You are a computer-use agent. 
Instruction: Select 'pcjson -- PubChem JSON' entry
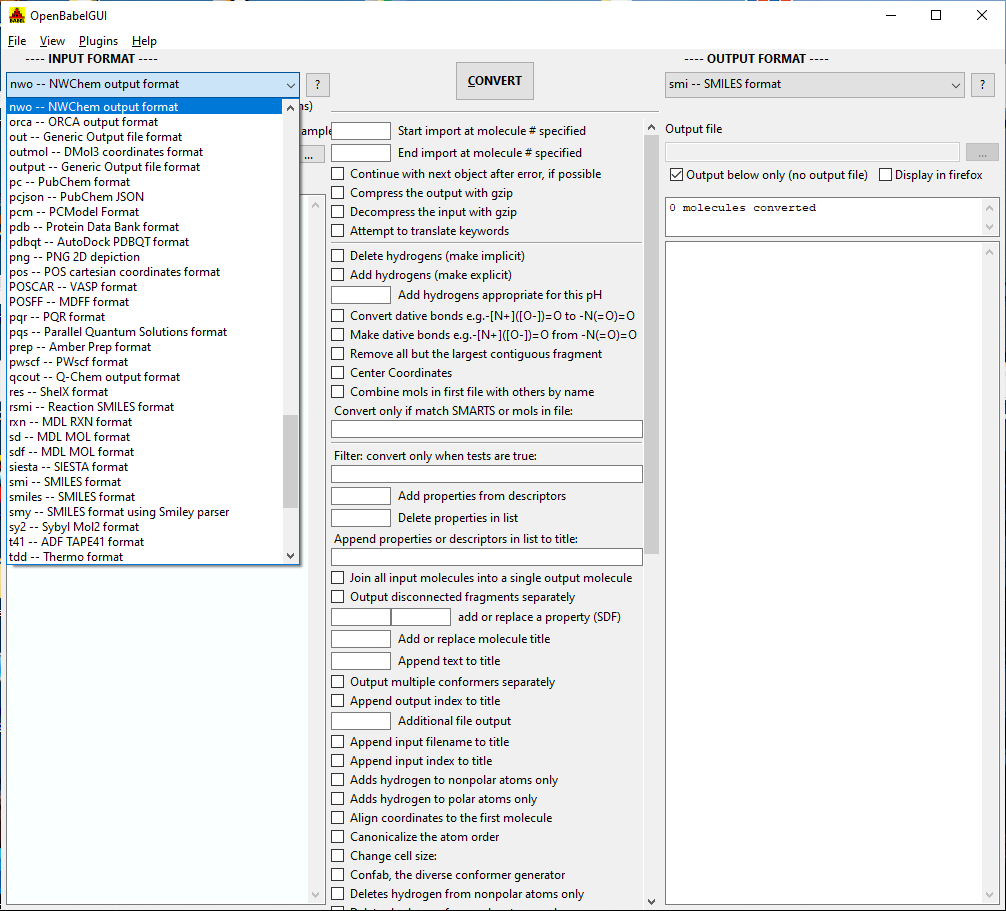(144, 197)
